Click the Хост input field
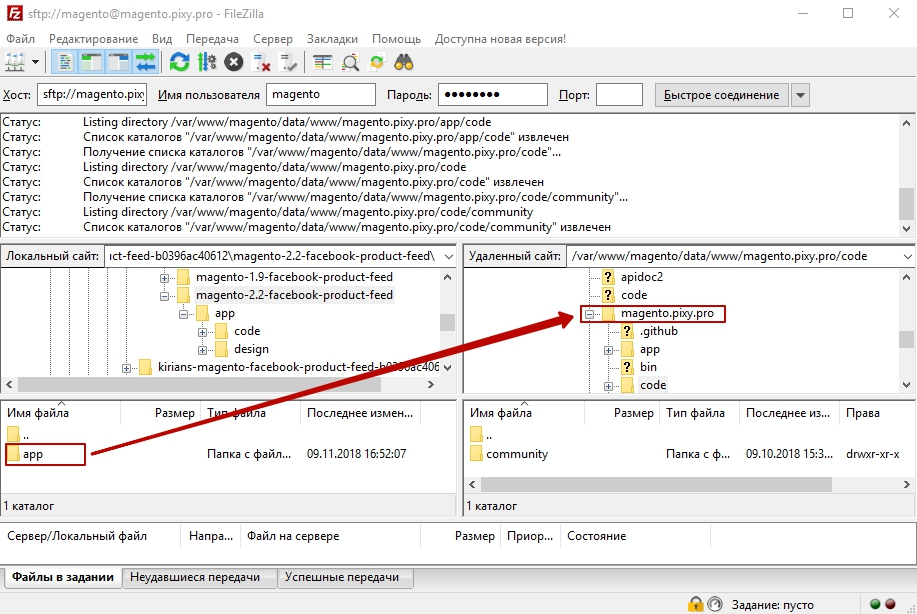The height and width of the screenshot is (614, 917). tap(92, 95)
